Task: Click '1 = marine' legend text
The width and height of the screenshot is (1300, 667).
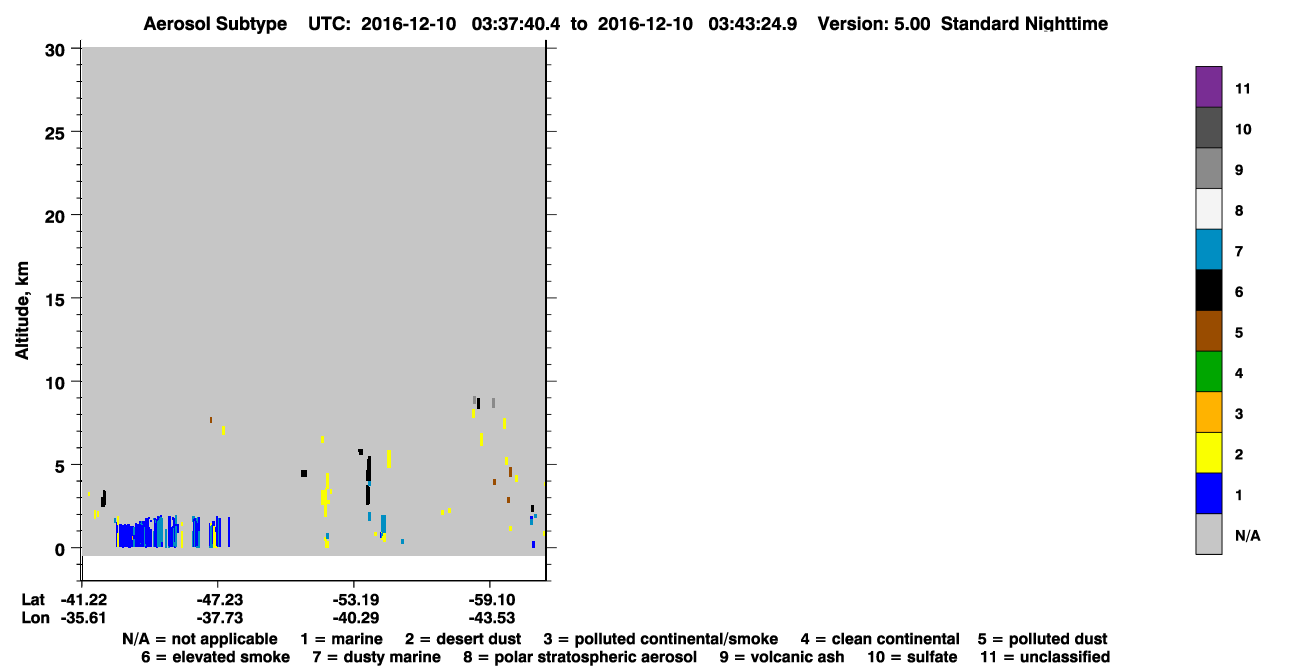Action: tap(342, 638)
